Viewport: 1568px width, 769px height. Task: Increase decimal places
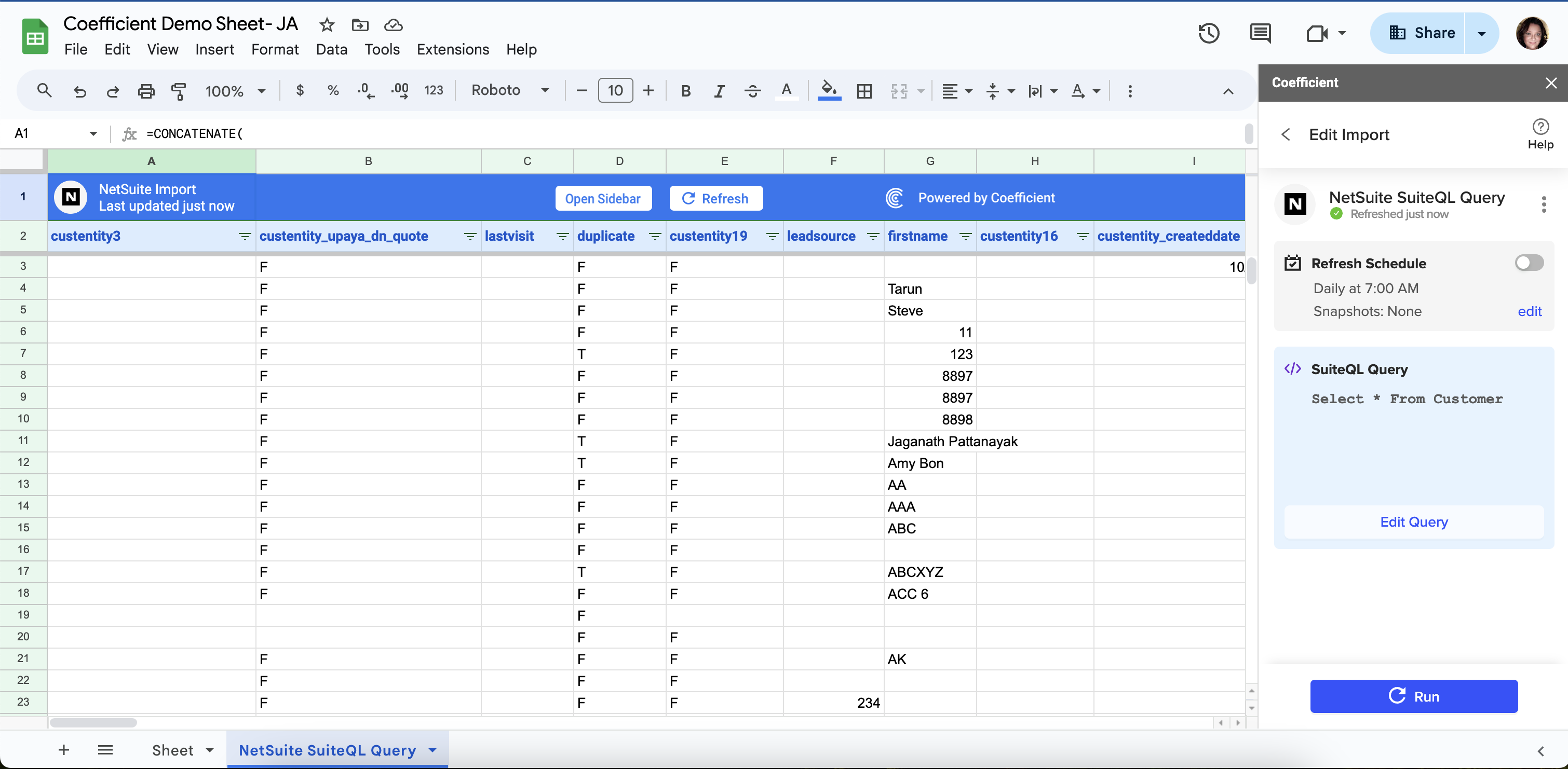point(400,91)
